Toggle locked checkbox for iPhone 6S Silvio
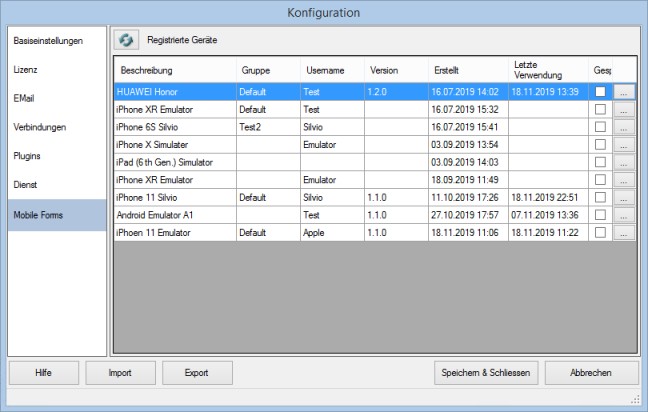 click(600, 127)
